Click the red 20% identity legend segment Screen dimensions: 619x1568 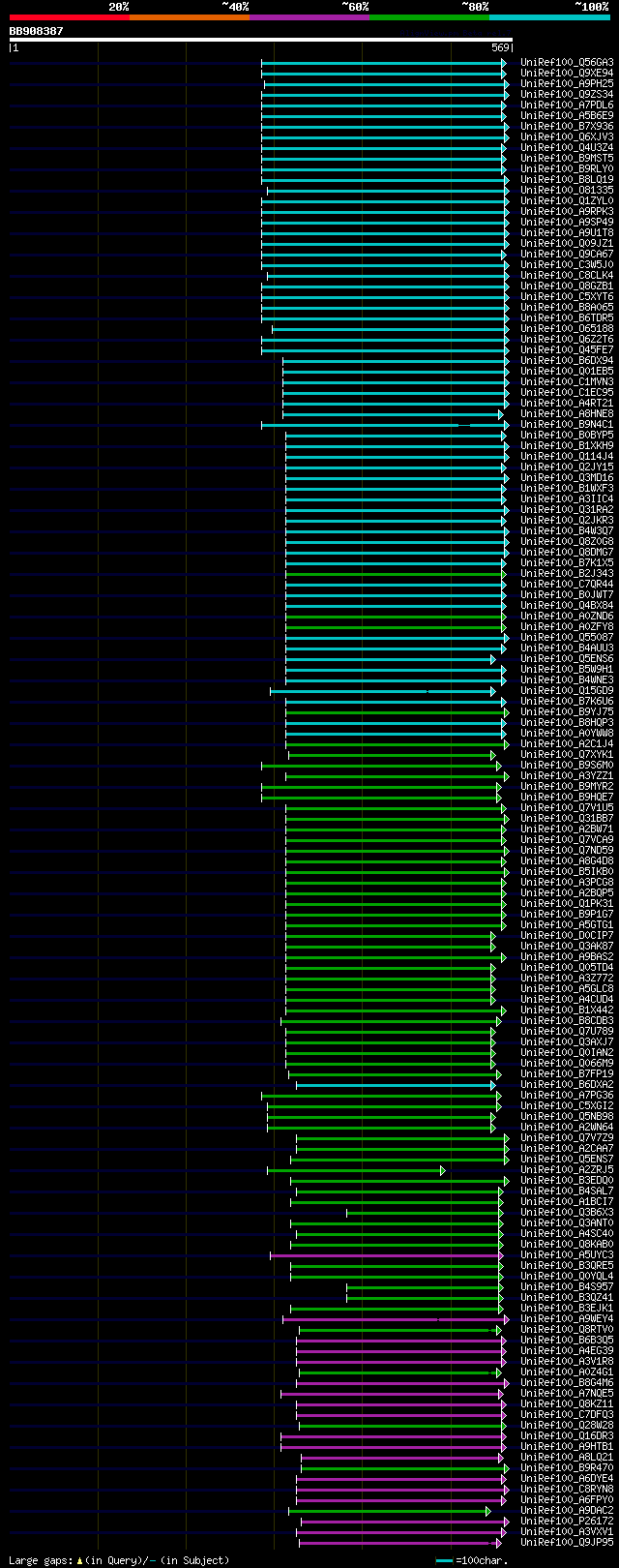tap(70, 17)
